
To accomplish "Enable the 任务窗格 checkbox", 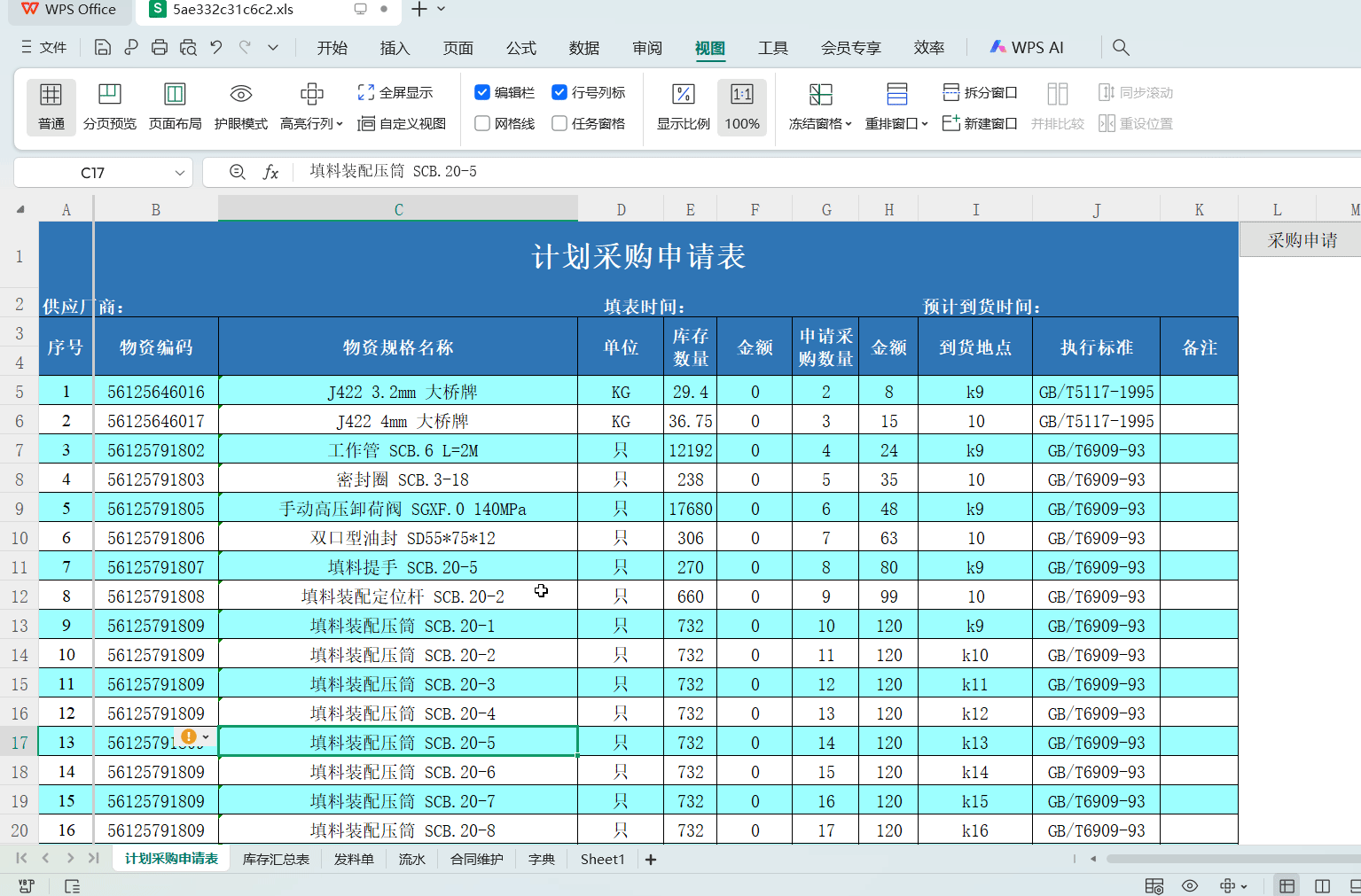I will click(x=559, y=123).
